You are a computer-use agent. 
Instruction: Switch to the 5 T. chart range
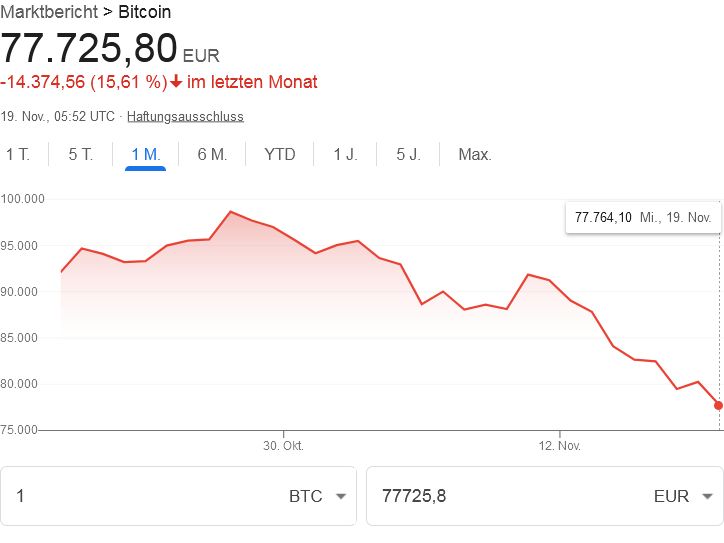(x=81, y=154)
